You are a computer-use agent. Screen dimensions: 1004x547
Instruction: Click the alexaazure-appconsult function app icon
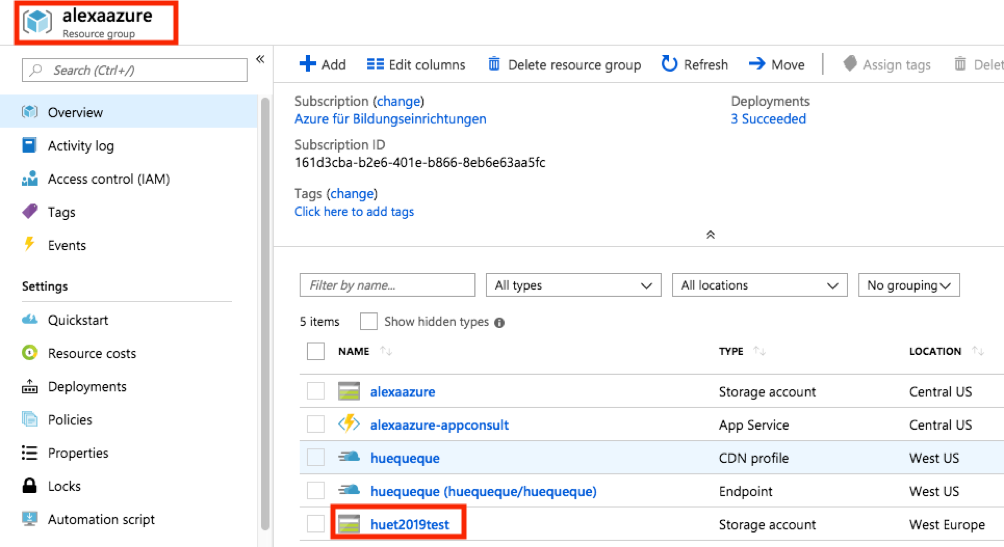pos(349,424)
